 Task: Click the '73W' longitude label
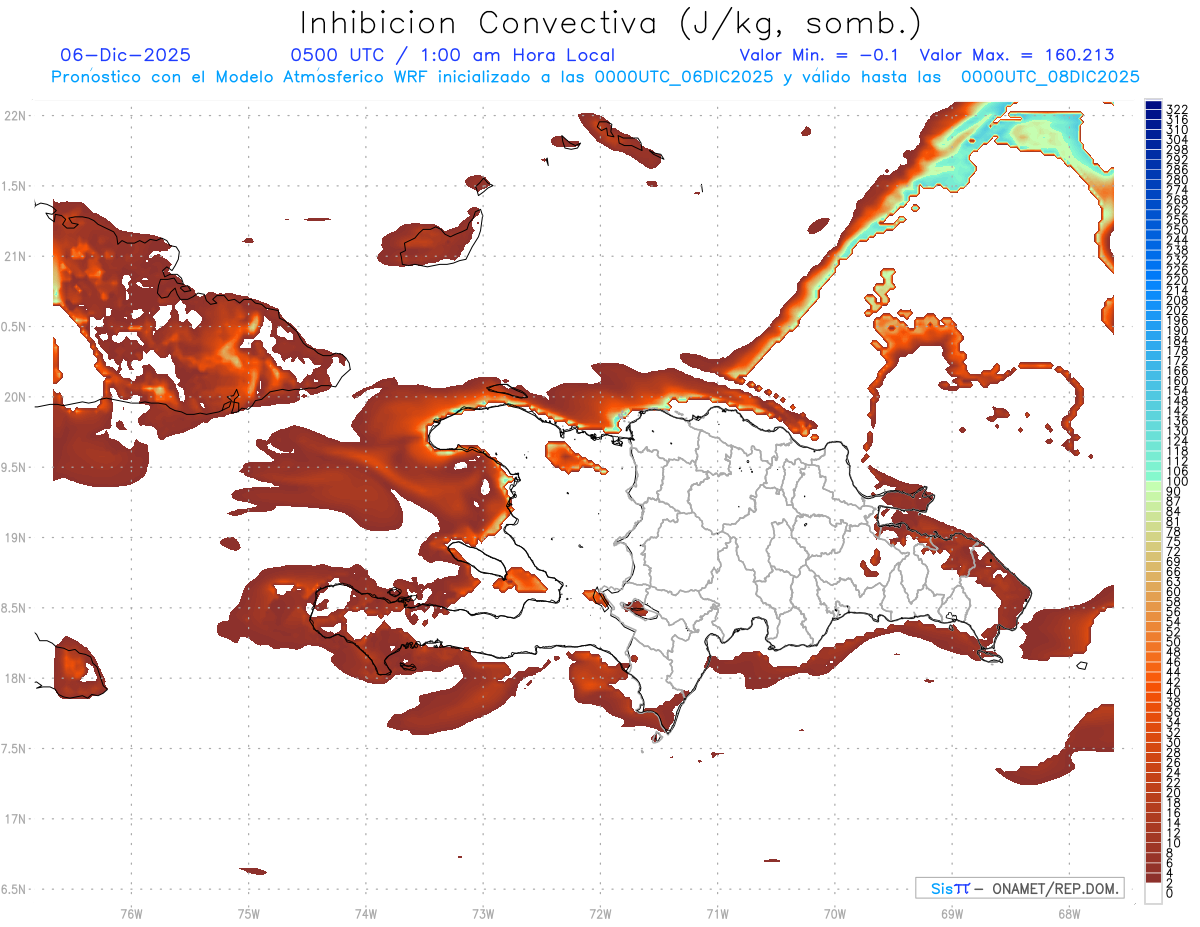483,913
